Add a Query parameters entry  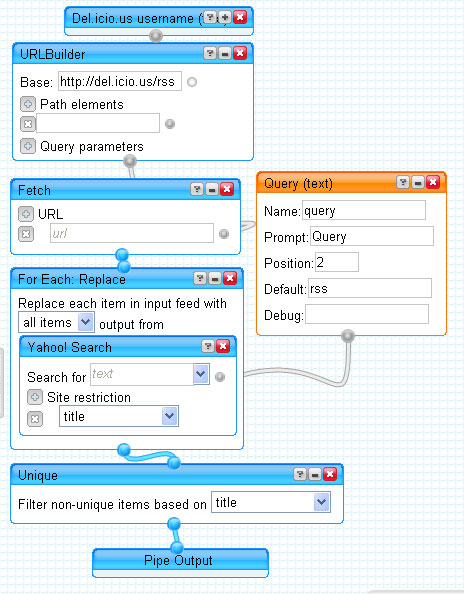pyautogui.click(x=28, y=146)
